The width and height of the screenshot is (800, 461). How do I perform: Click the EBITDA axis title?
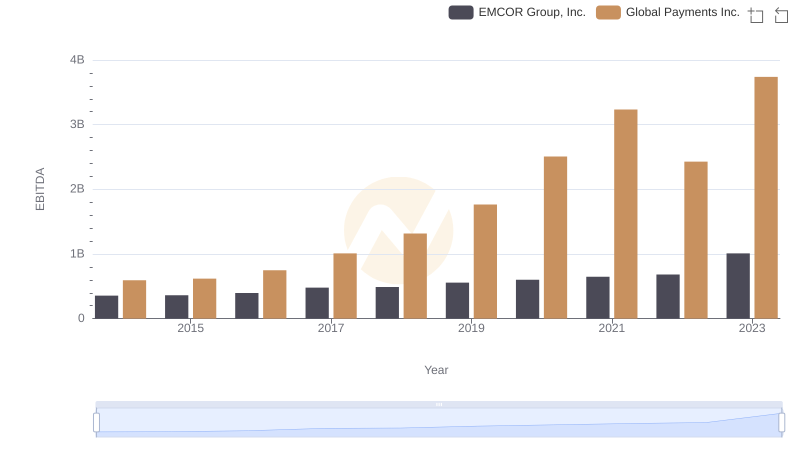coord(40,189)
